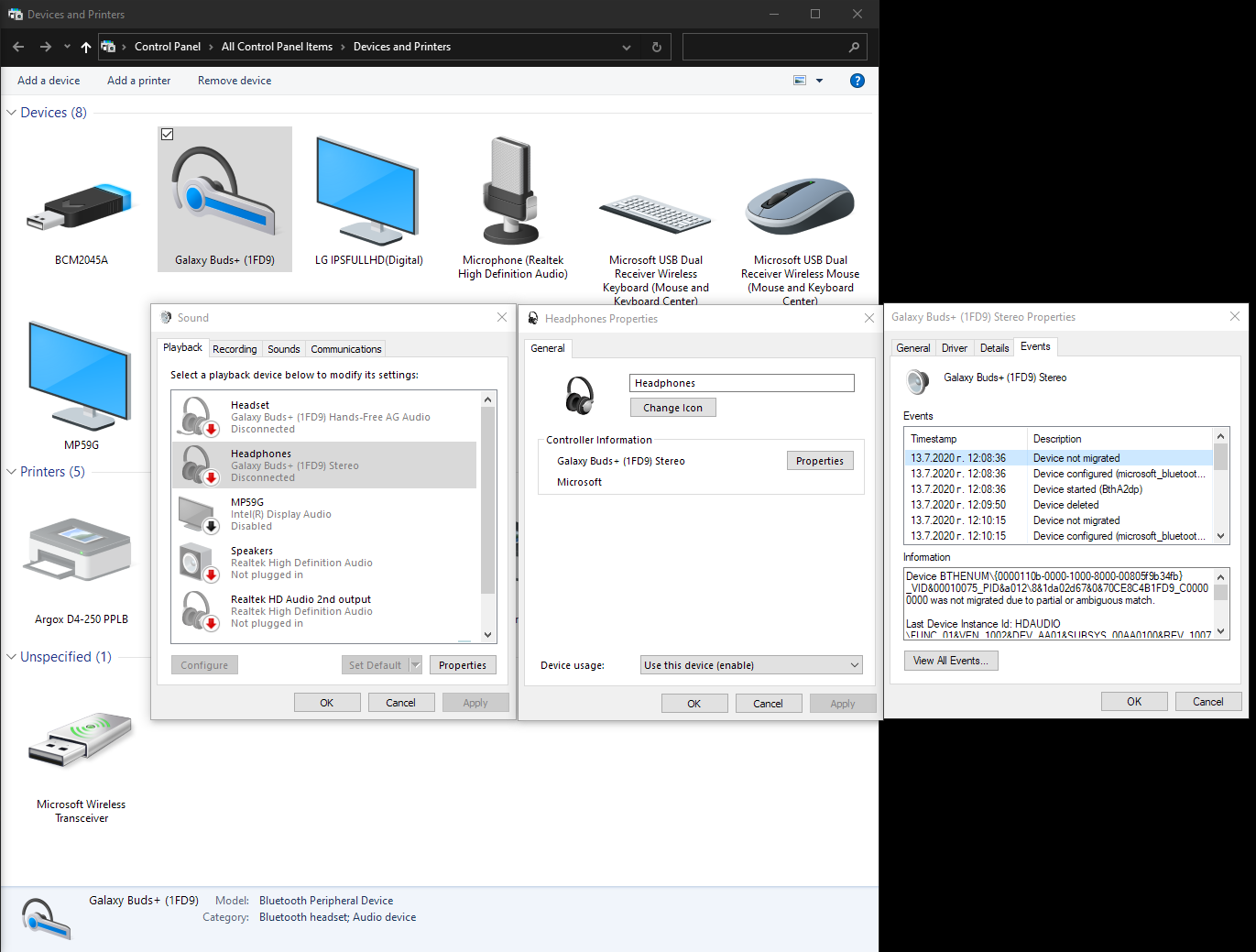
Task: Open the recent locations dropdown
Action: click(67, 47)
